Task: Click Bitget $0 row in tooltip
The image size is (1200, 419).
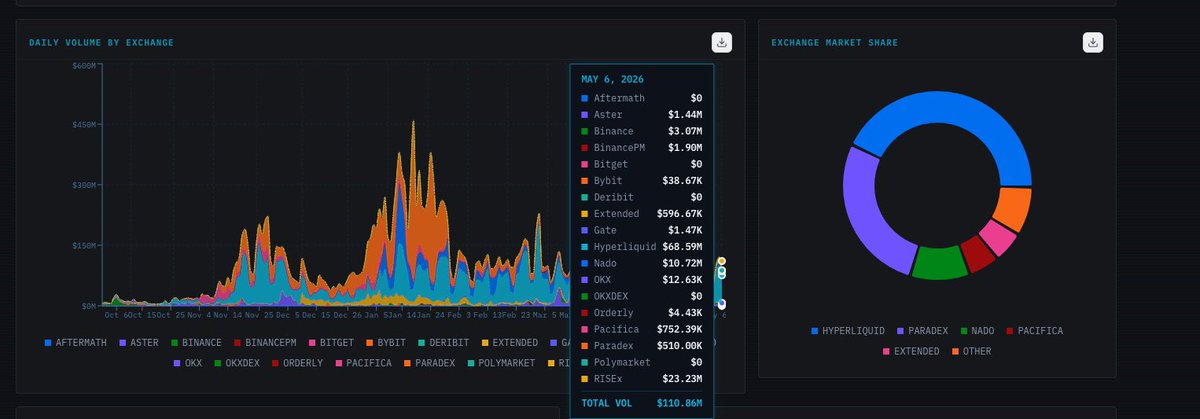Action: click(641, 164)
